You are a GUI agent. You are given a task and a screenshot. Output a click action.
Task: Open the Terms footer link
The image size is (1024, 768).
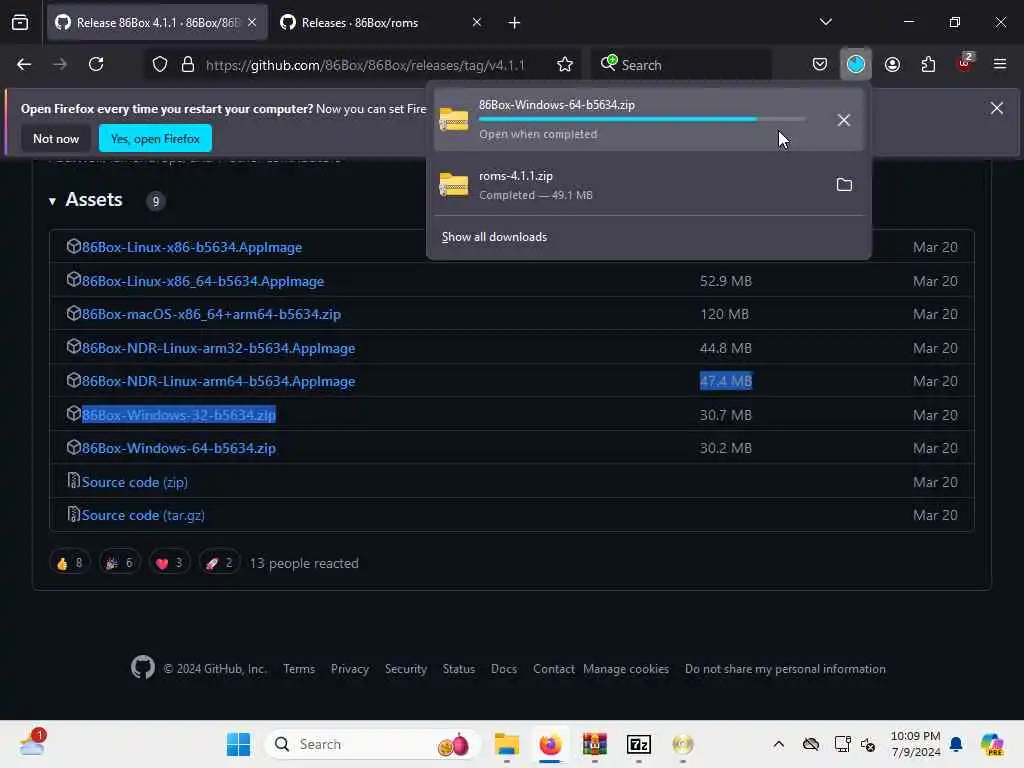[299, 669]
